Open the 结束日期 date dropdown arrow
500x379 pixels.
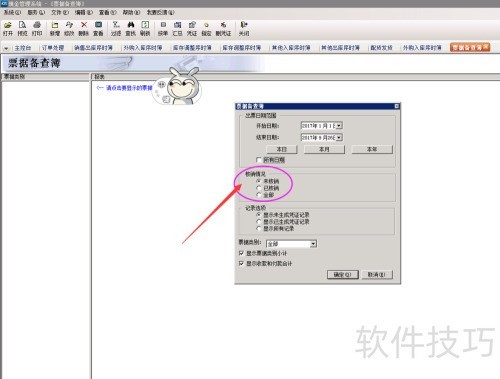pos(339,137)
